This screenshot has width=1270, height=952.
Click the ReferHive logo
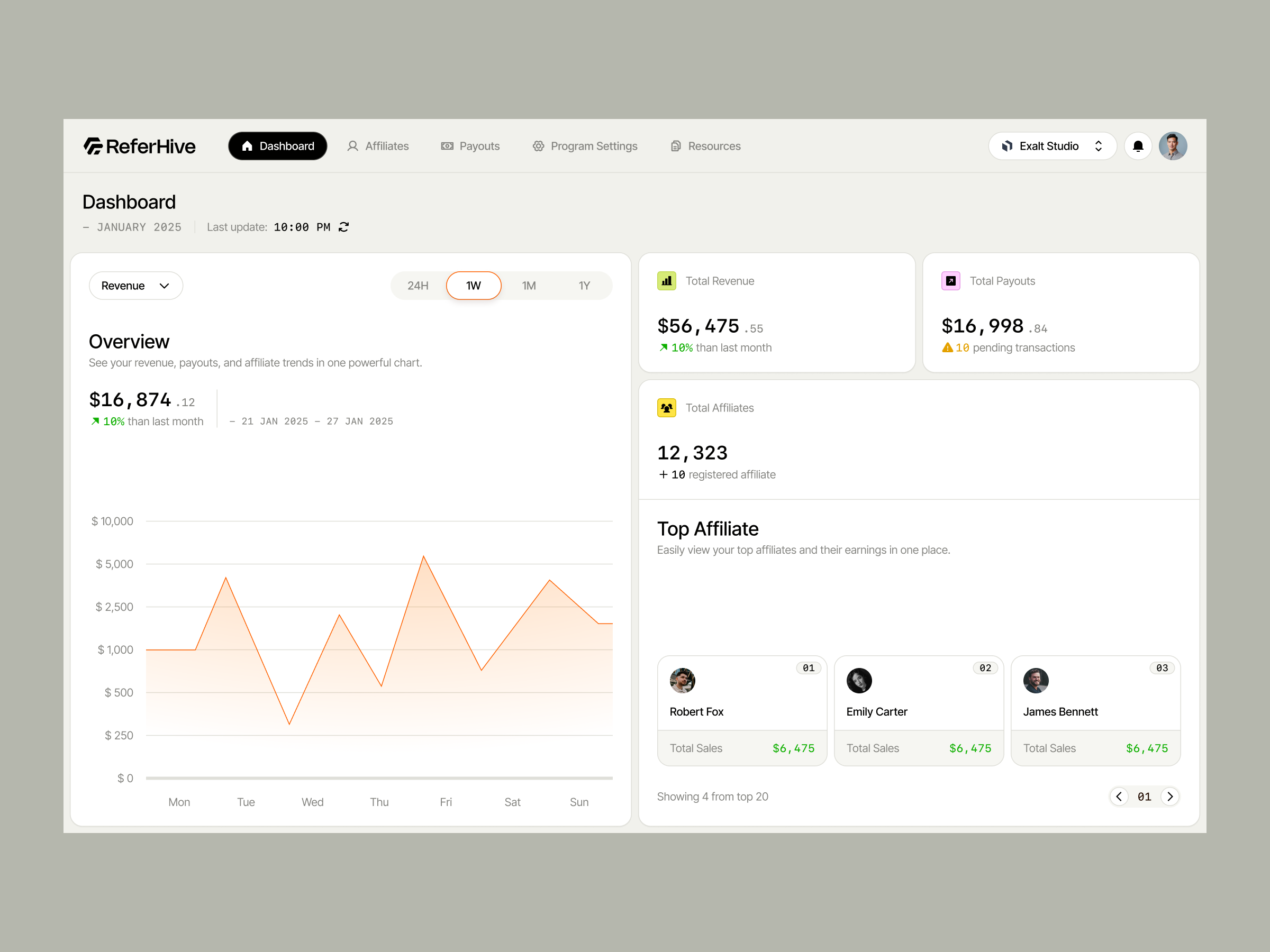coord(140,147)
